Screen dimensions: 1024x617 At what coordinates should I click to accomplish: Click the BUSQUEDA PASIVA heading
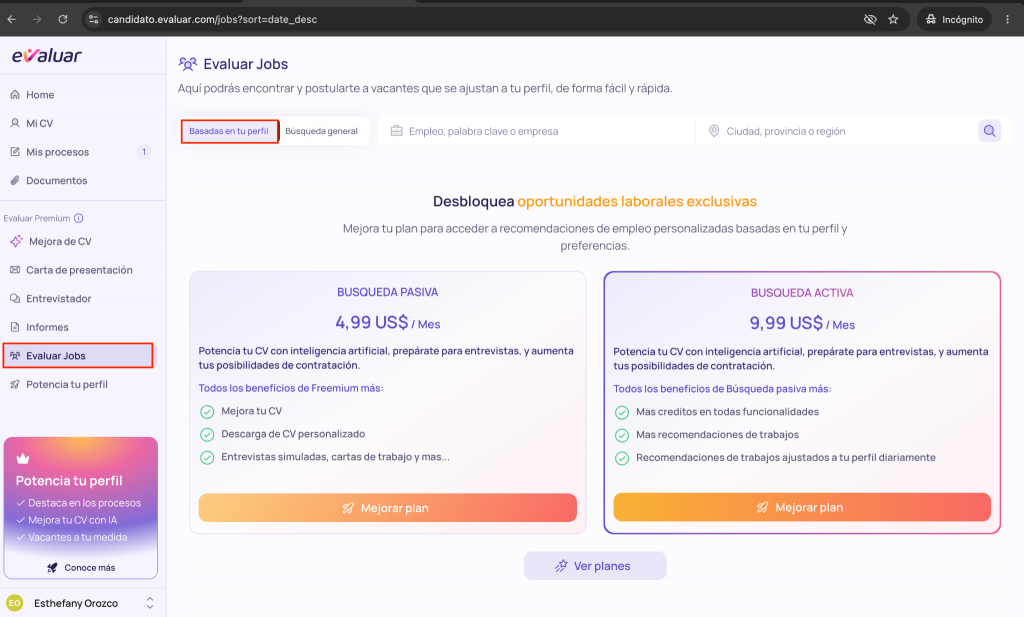click(x=387, y=293)
